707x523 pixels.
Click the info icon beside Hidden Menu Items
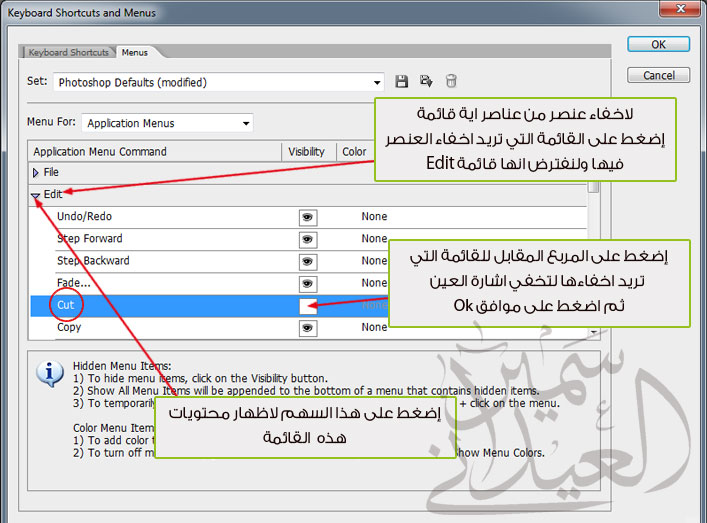(49, 374)
